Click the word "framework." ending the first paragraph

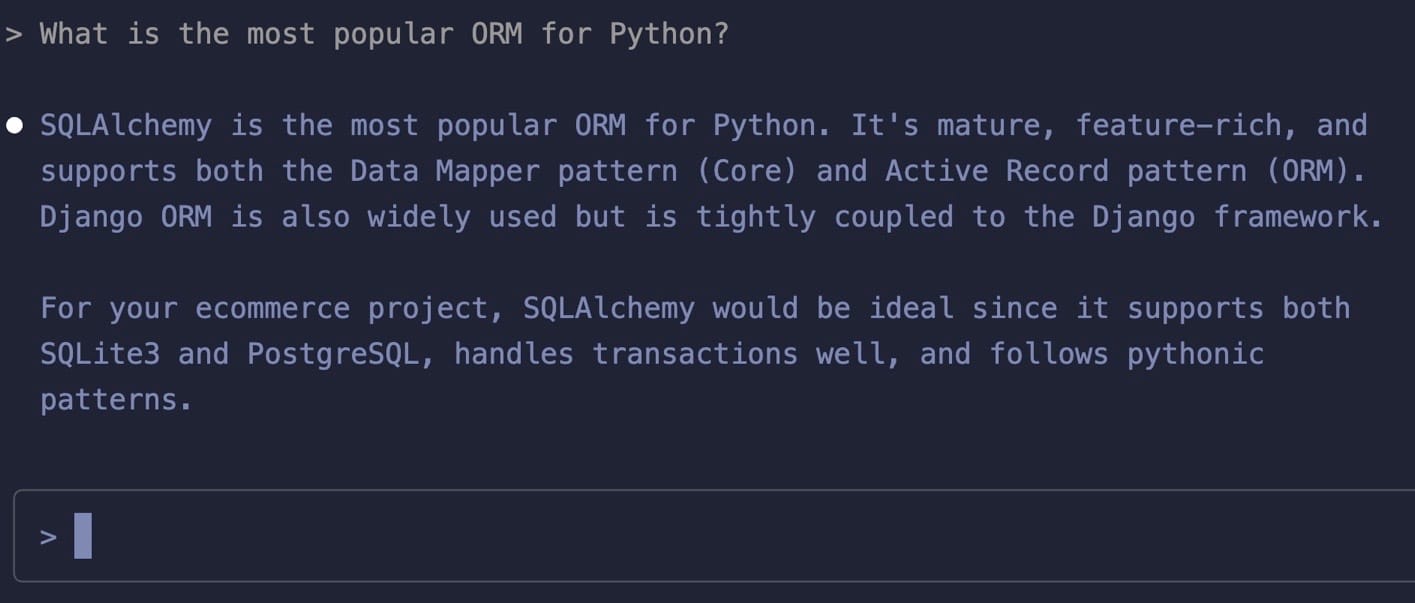pos(1298,217)
